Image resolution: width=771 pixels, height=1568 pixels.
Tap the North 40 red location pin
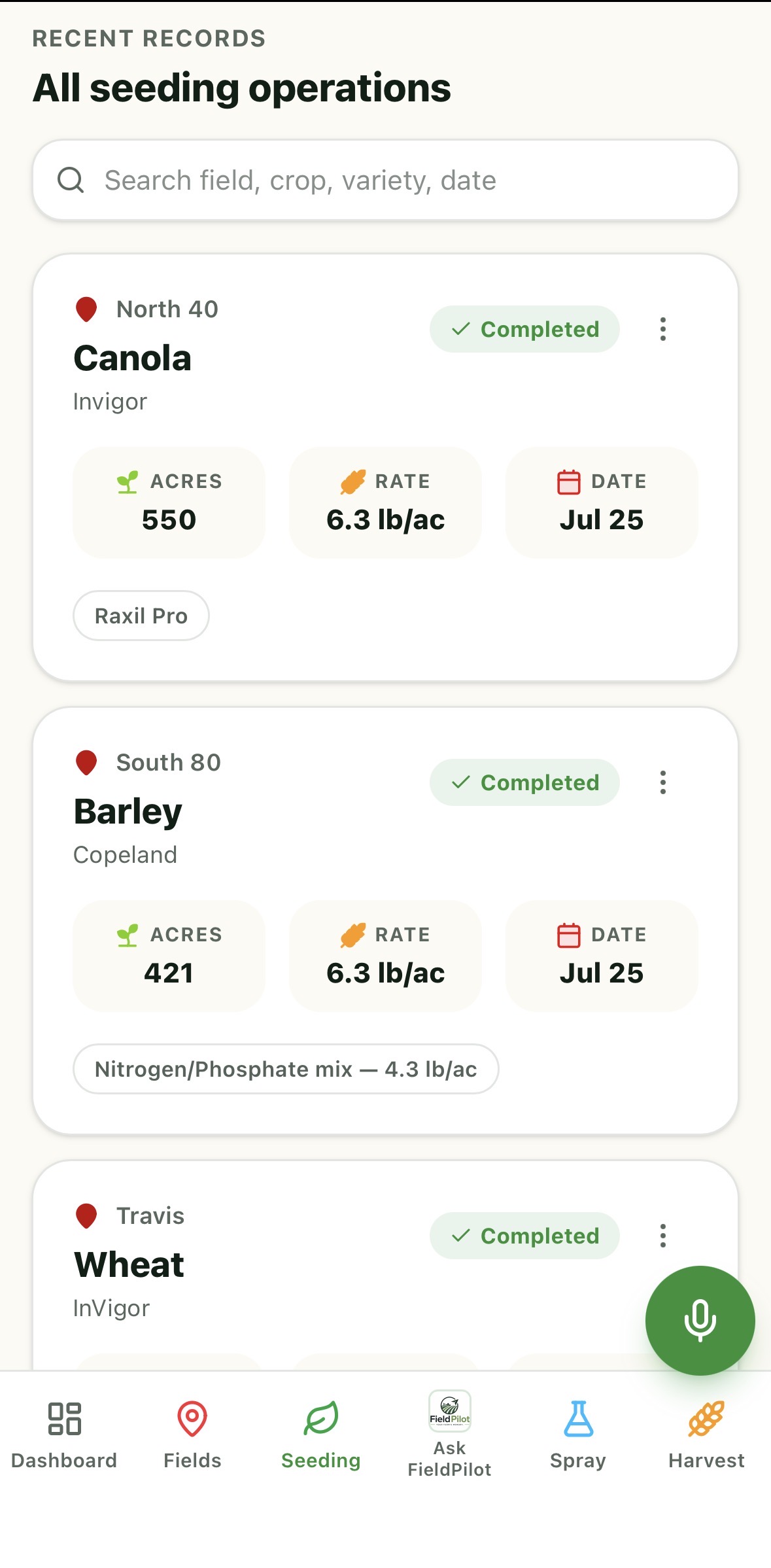tap(86, 309)
